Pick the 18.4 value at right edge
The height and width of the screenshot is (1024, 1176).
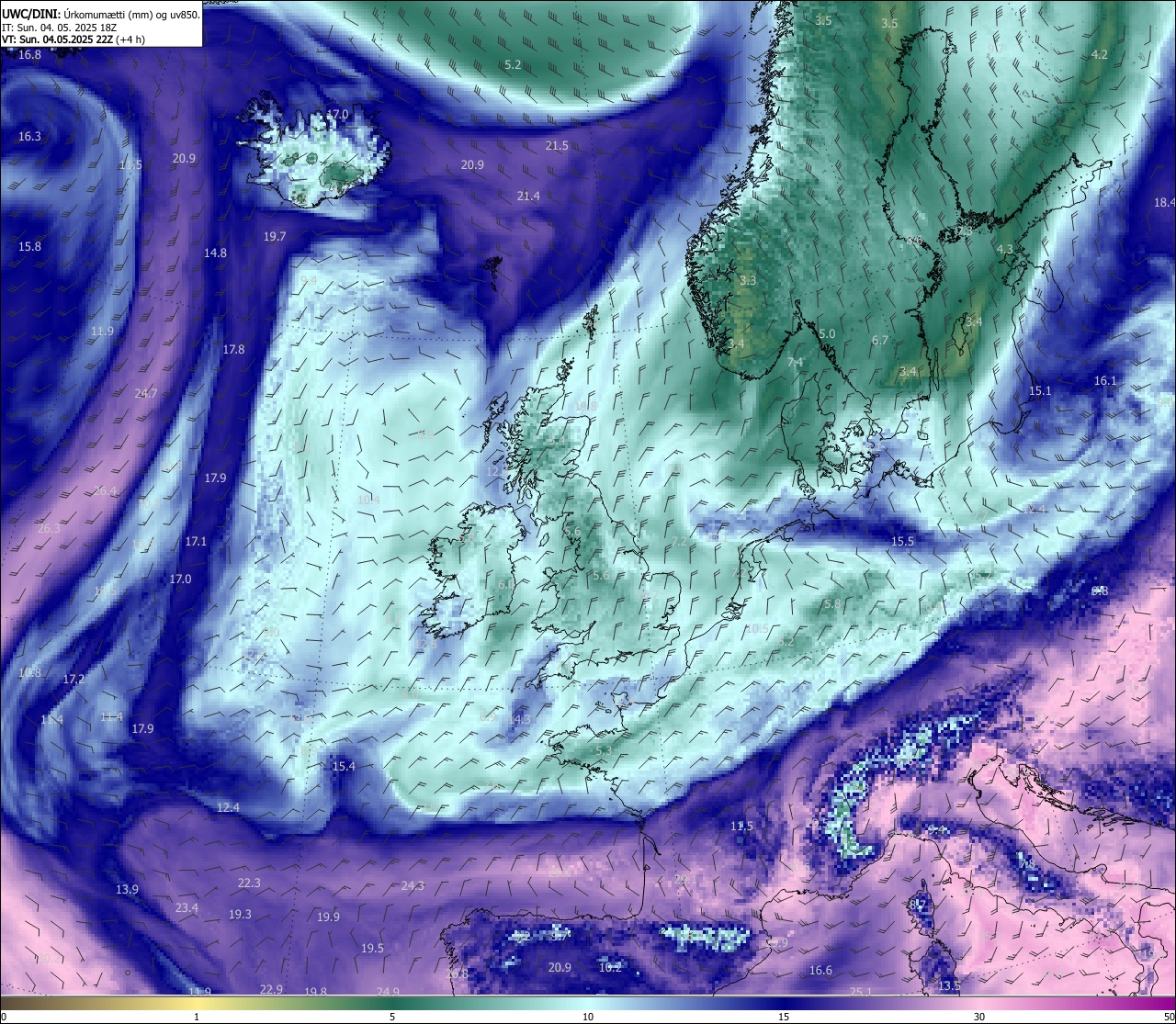(1165, 203)
